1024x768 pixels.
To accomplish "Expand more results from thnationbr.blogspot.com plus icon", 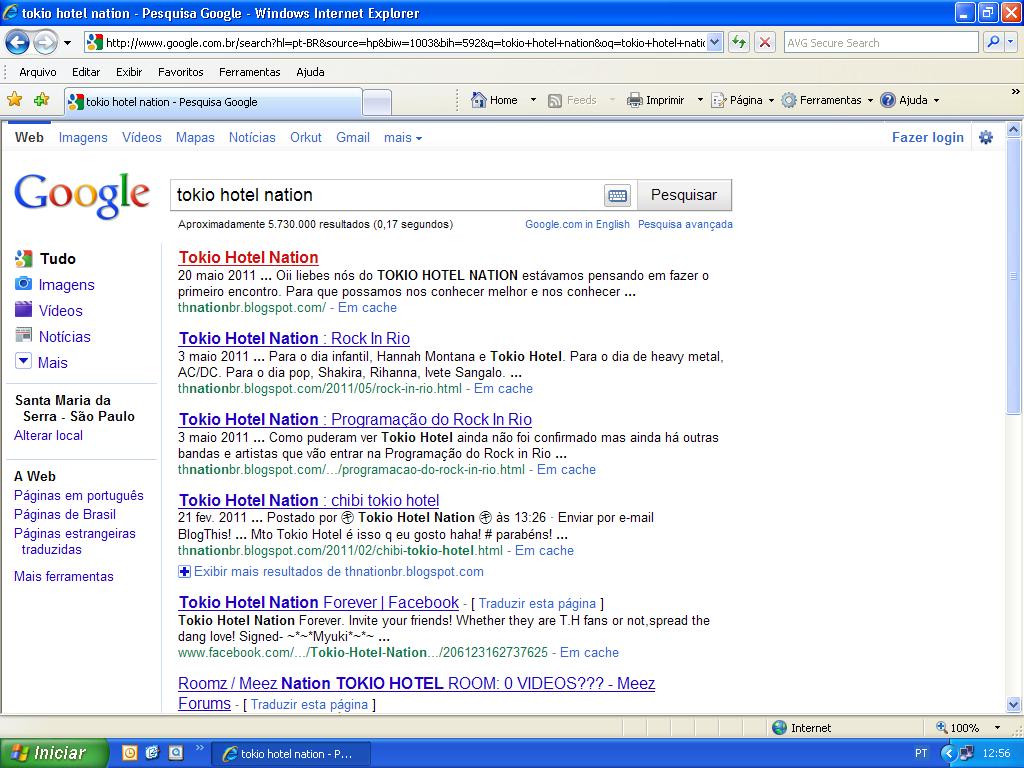I will tap(184, 571).
